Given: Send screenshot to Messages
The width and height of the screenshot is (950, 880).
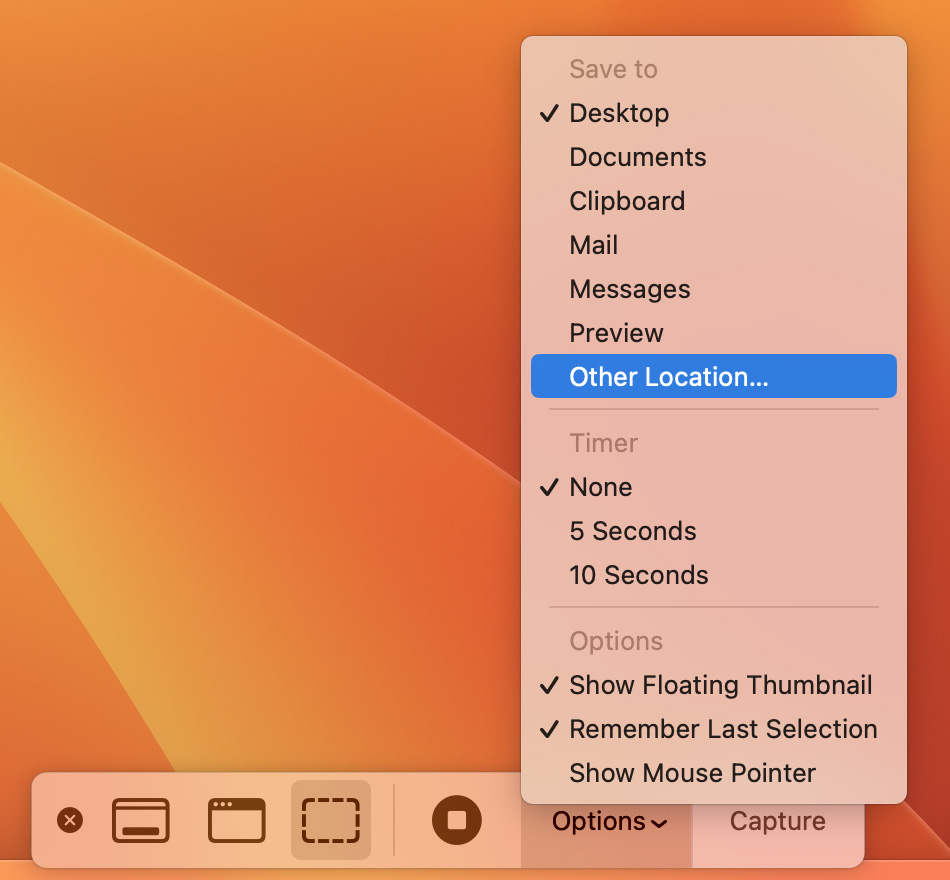Looking at the screenshot, I should click(714, 289).
